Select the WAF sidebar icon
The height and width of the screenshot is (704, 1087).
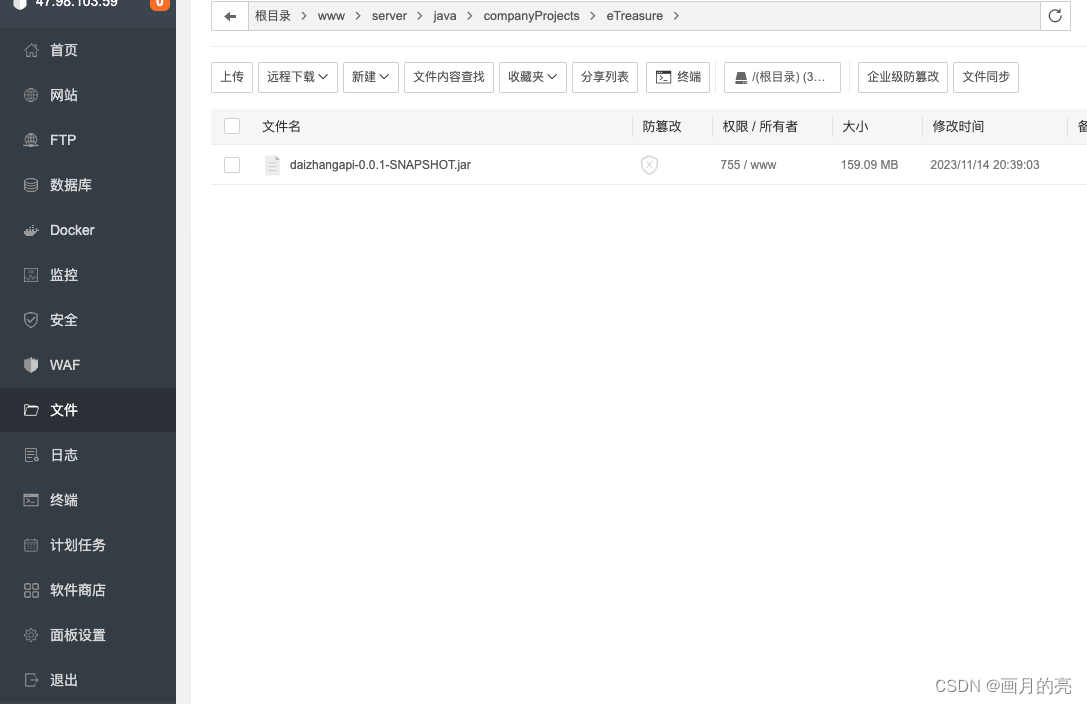point(64,365)
